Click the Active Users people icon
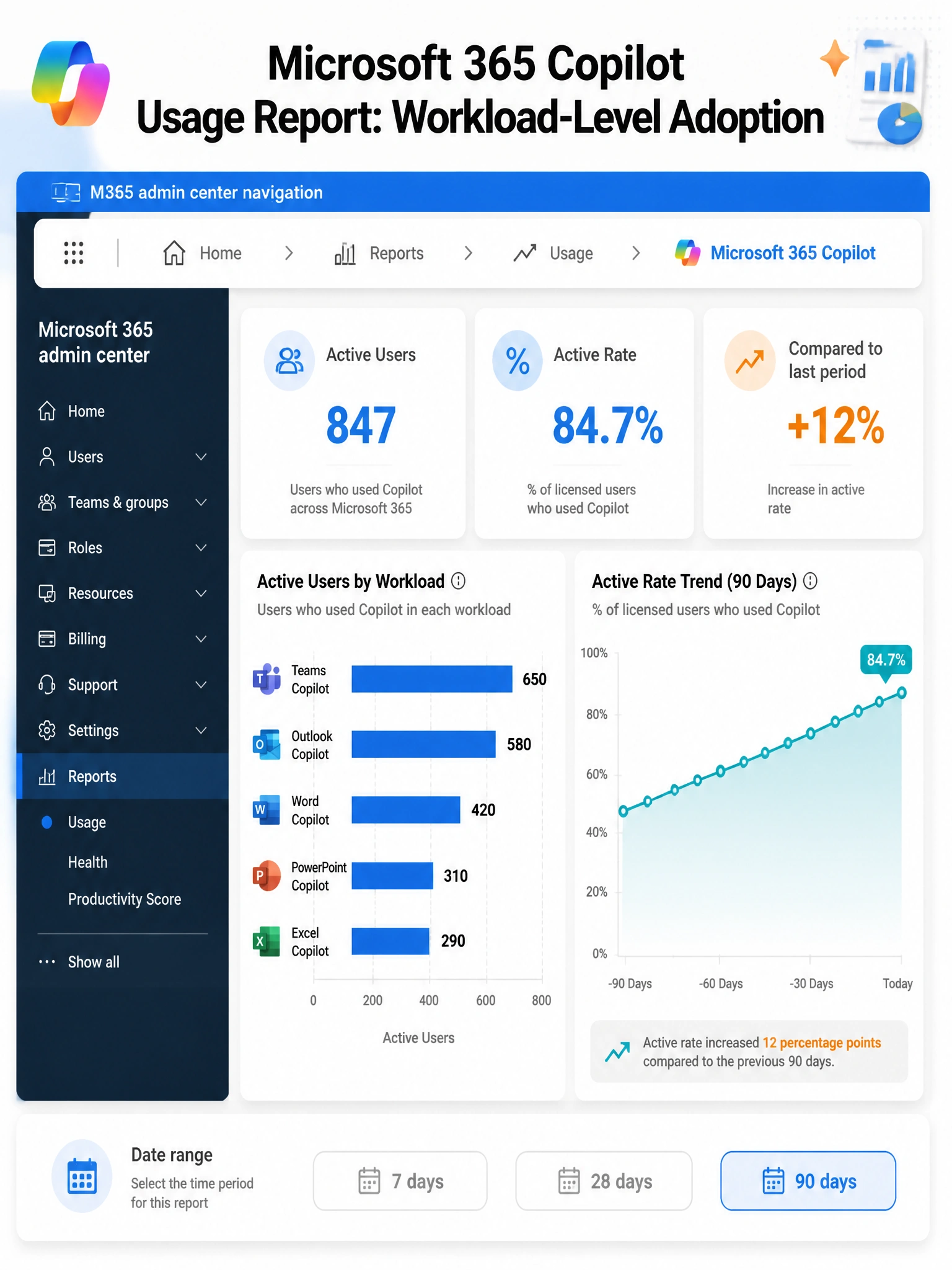 coord(289,361)
